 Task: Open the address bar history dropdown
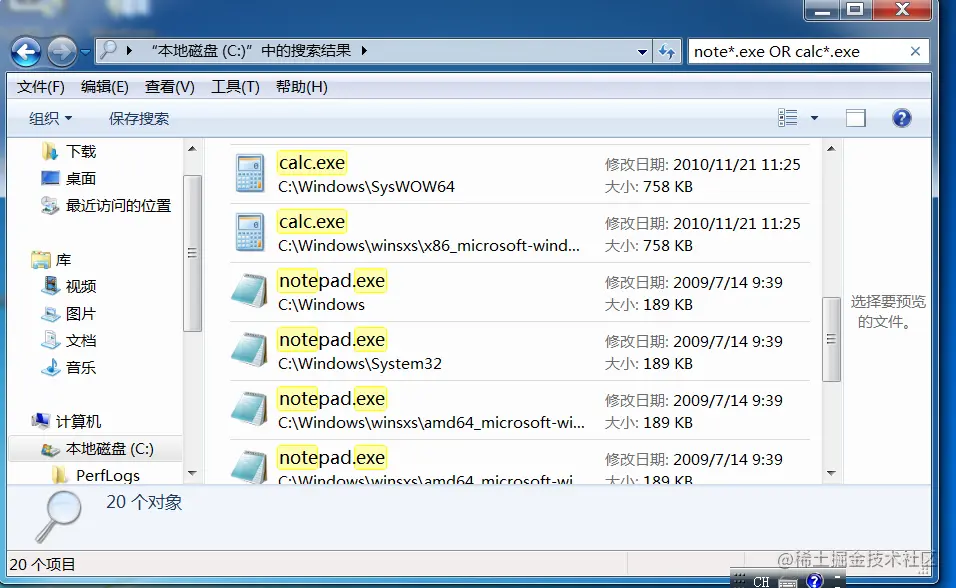[643, 51]
